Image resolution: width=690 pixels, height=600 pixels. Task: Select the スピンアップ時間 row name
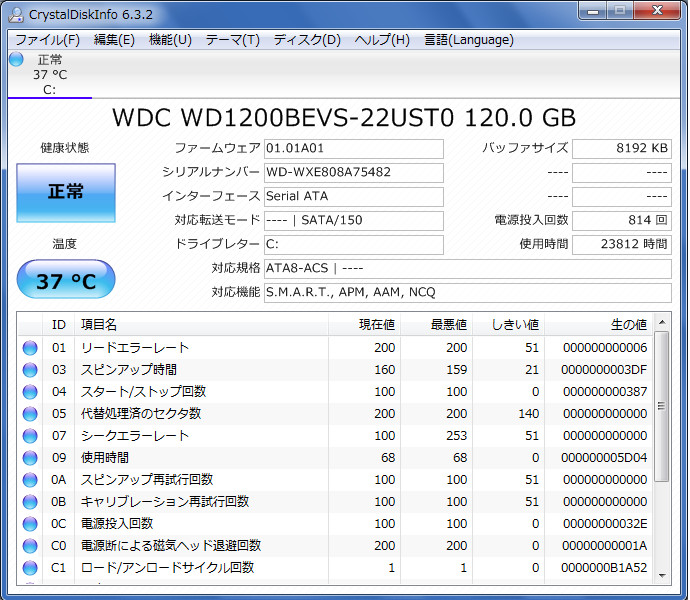coord(128,370)
